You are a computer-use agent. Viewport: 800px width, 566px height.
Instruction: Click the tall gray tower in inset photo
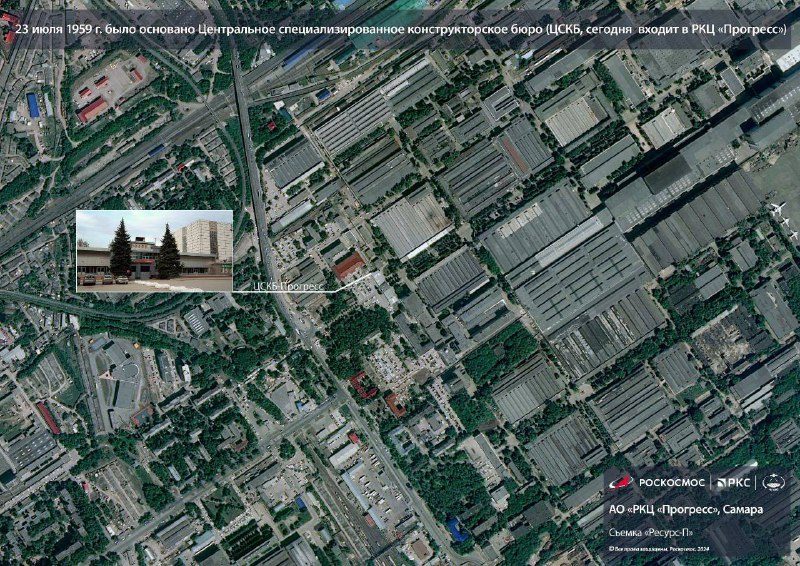(206, 239)
